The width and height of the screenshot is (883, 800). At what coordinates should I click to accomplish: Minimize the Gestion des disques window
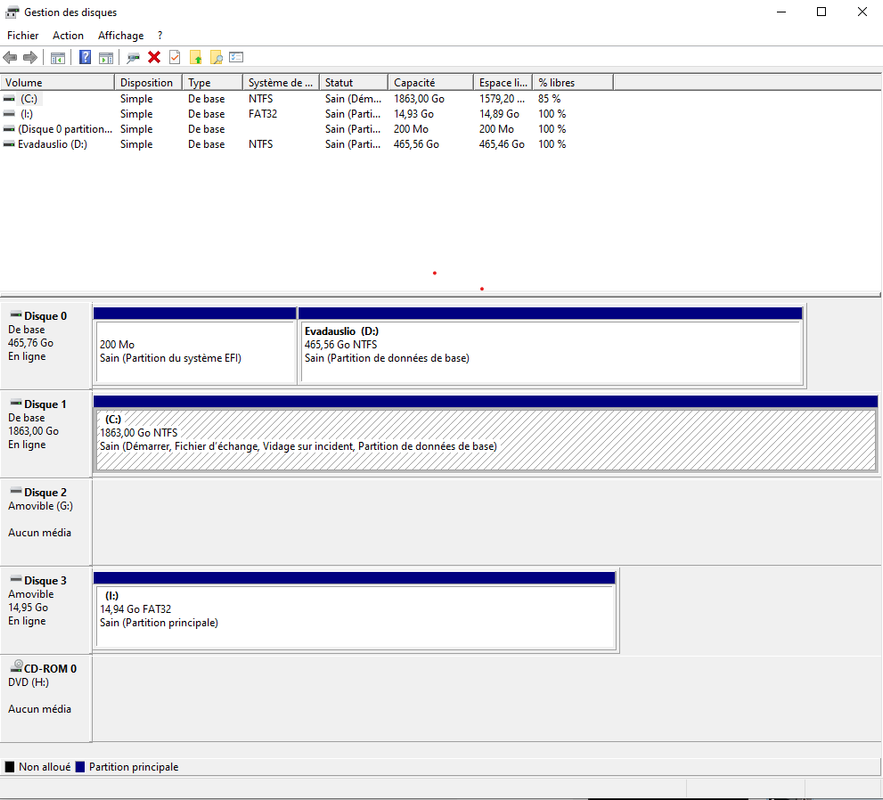click(781, 12)
